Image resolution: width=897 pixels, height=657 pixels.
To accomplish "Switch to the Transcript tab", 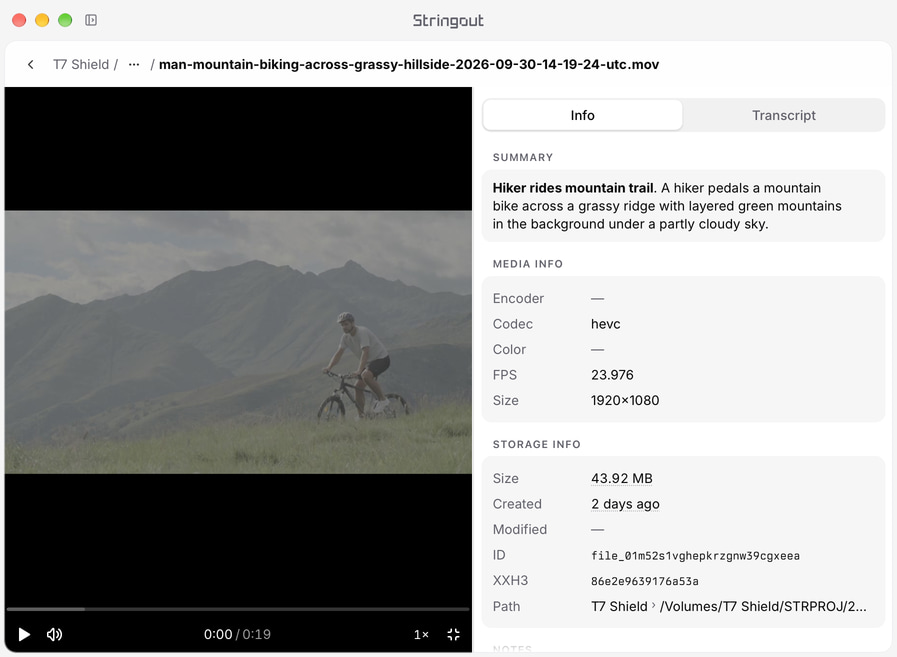I will (783, 115).
